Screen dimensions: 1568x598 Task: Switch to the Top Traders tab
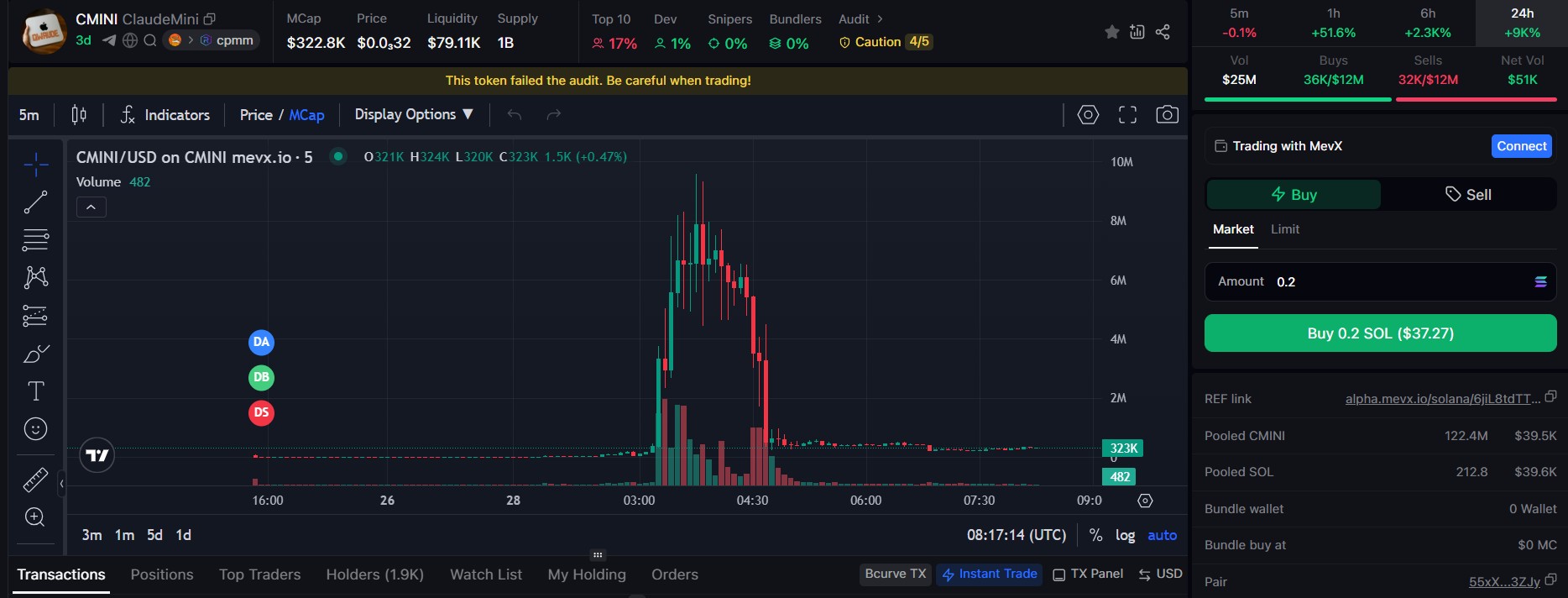[x=259, y=574]
